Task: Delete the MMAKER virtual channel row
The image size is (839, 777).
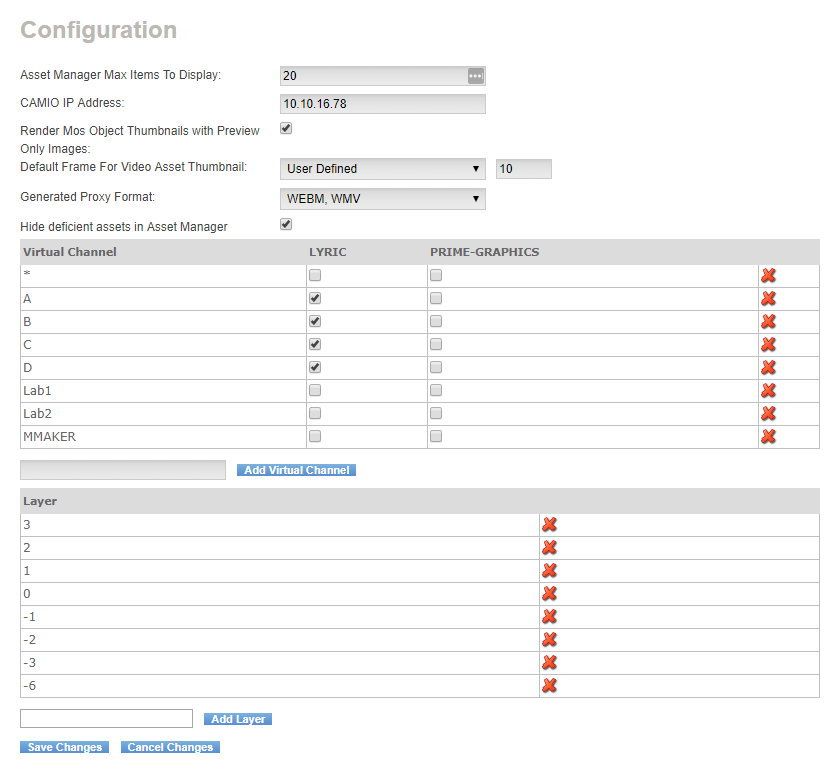Action: (x=768, y=436)
